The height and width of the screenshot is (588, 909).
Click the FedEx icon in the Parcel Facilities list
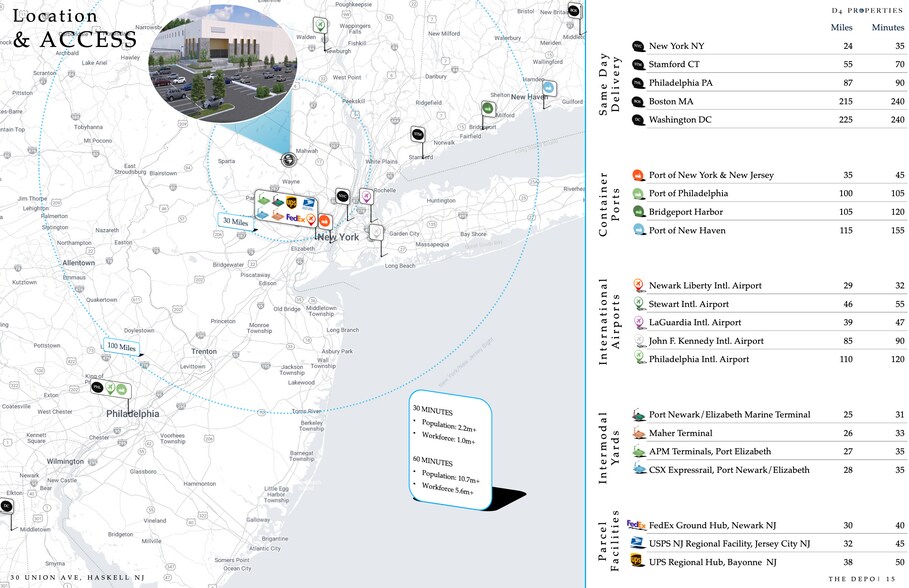tap(637, 525)
